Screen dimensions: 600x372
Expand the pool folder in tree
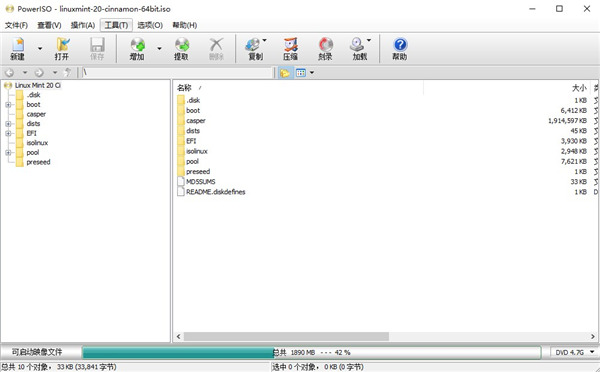tap(8, 152)
